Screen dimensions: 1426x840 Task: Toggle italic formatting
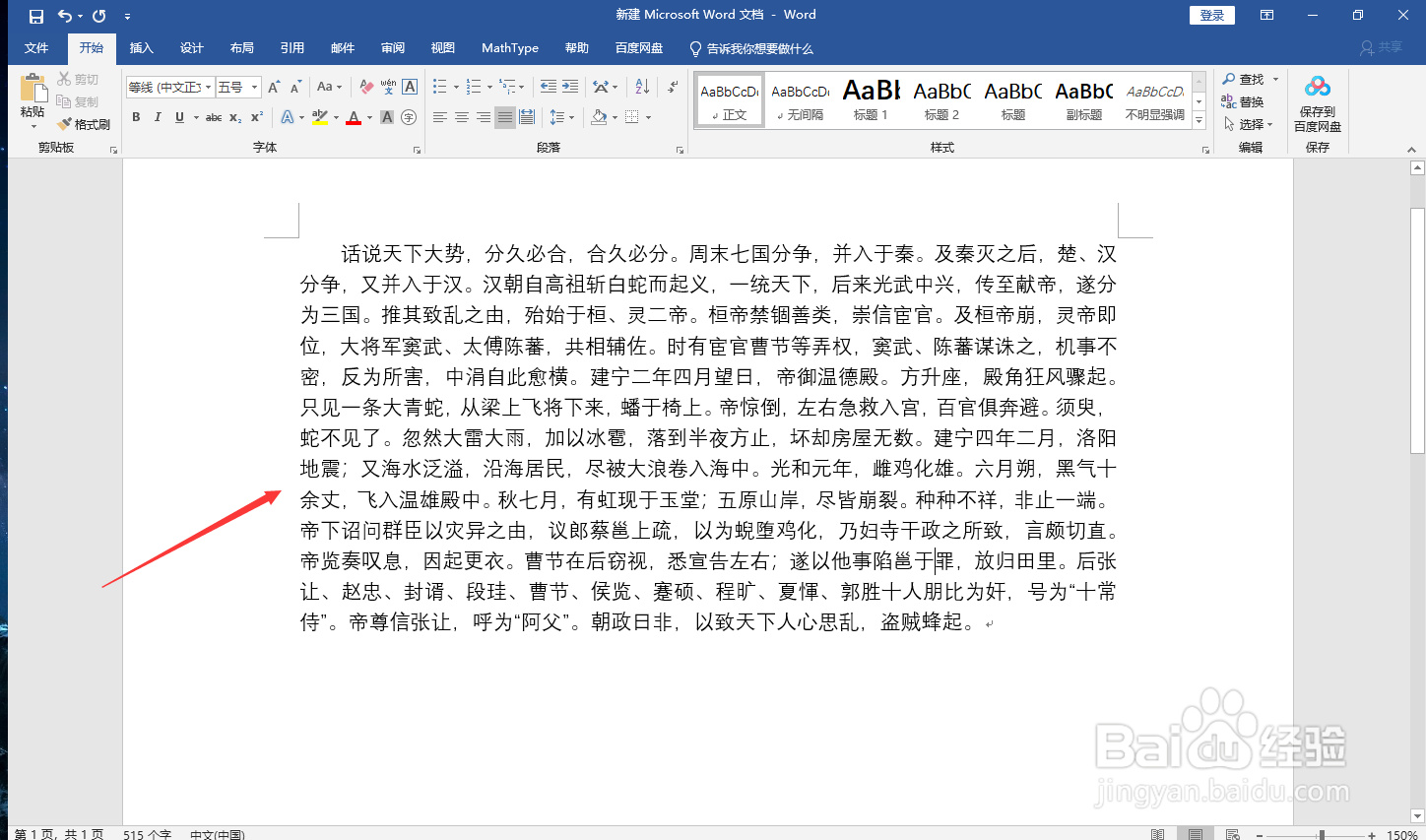[158, 117]
